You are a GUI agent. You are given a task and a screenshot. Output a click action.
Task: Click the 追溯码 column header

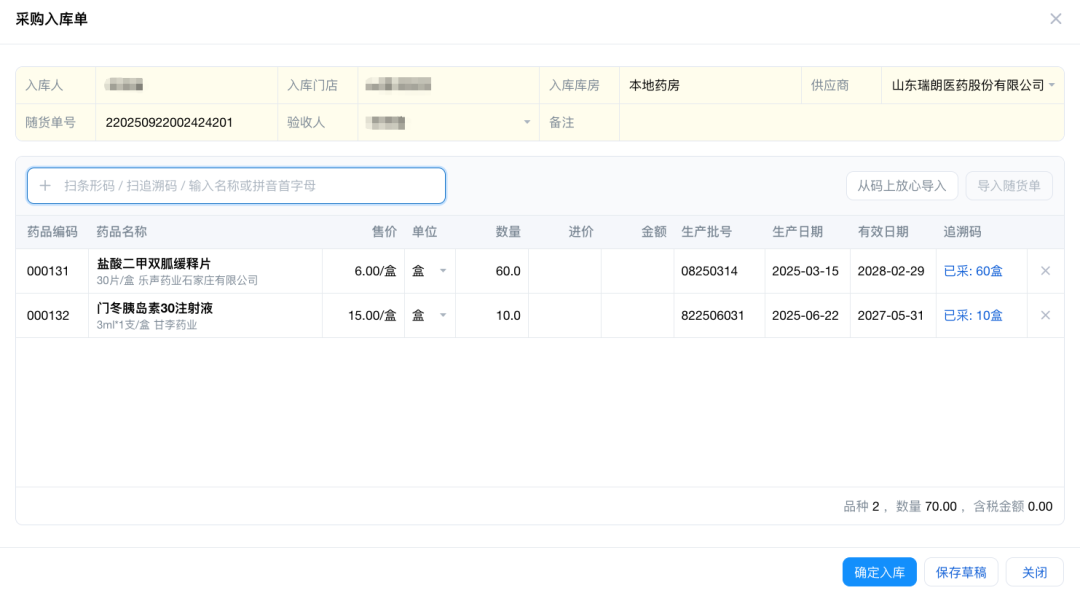pyautogui.click(x=962, y=232)
